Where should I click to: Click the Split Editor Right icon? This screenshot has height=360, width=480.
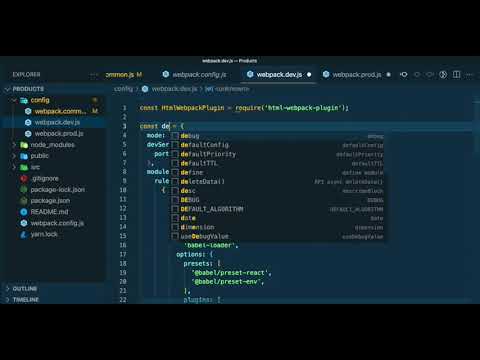456,75
